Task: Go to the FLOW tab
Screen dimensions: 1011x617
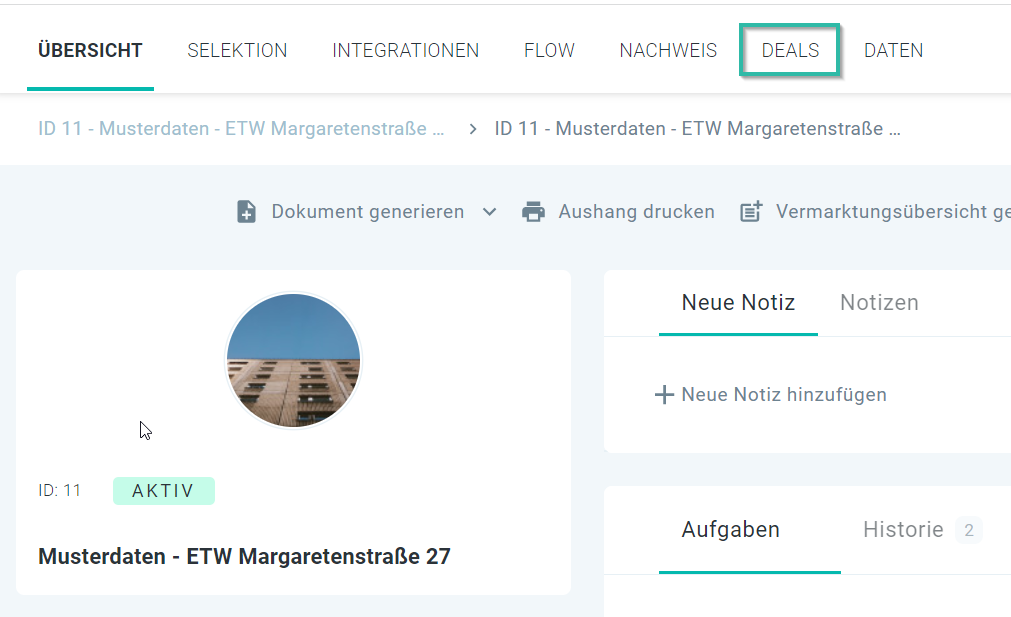Action: (549, 50)
